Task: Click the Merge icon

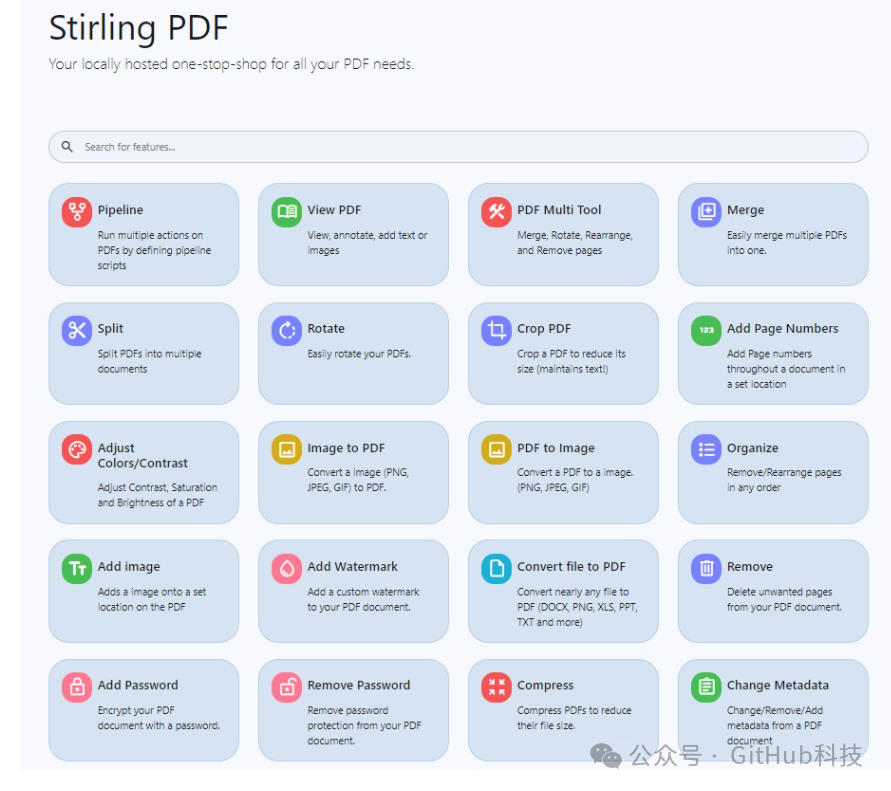Action: (706, 212)
